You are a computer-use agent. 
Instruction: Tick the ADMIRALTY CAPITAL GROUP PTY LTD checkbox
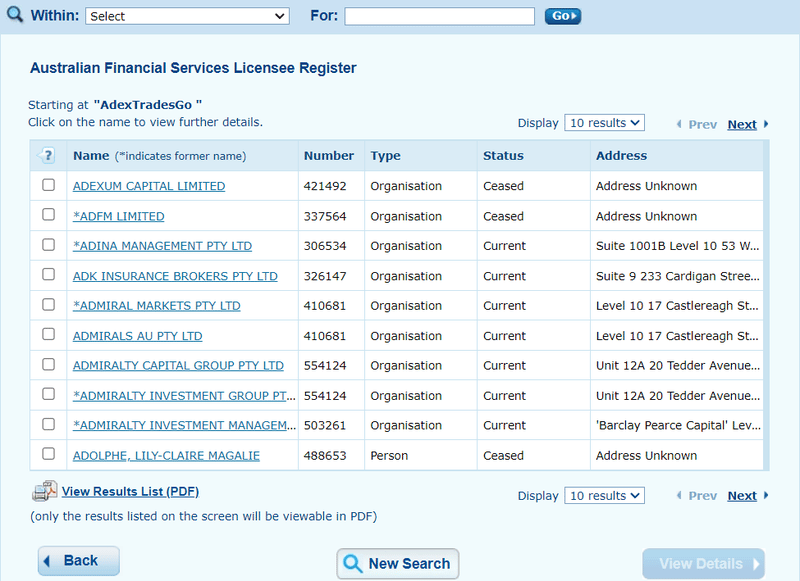point(48,364)
